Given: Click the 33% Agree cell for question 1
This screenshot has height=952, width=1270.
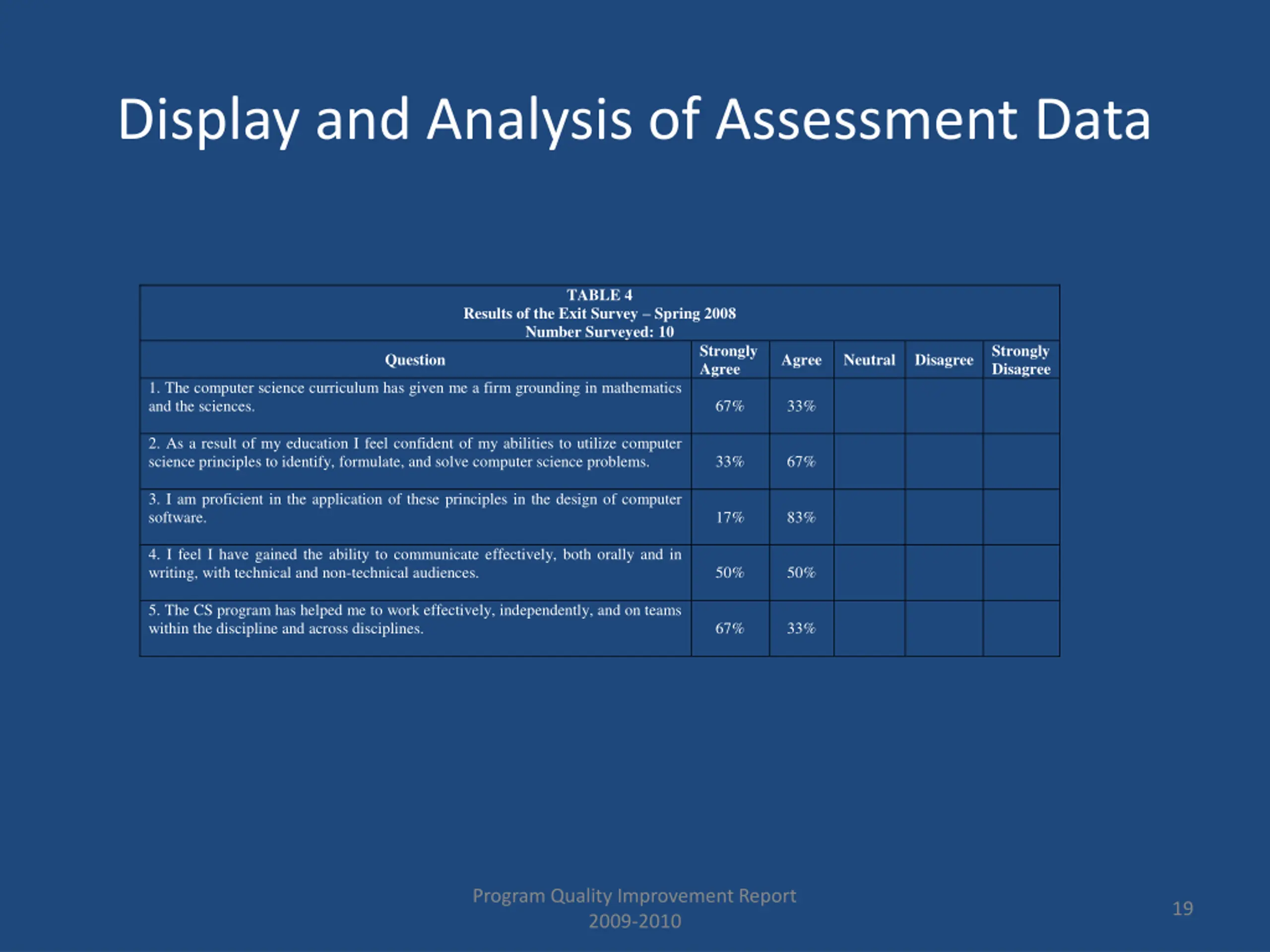Looking at the screenshot, I should tap(801, 406).
